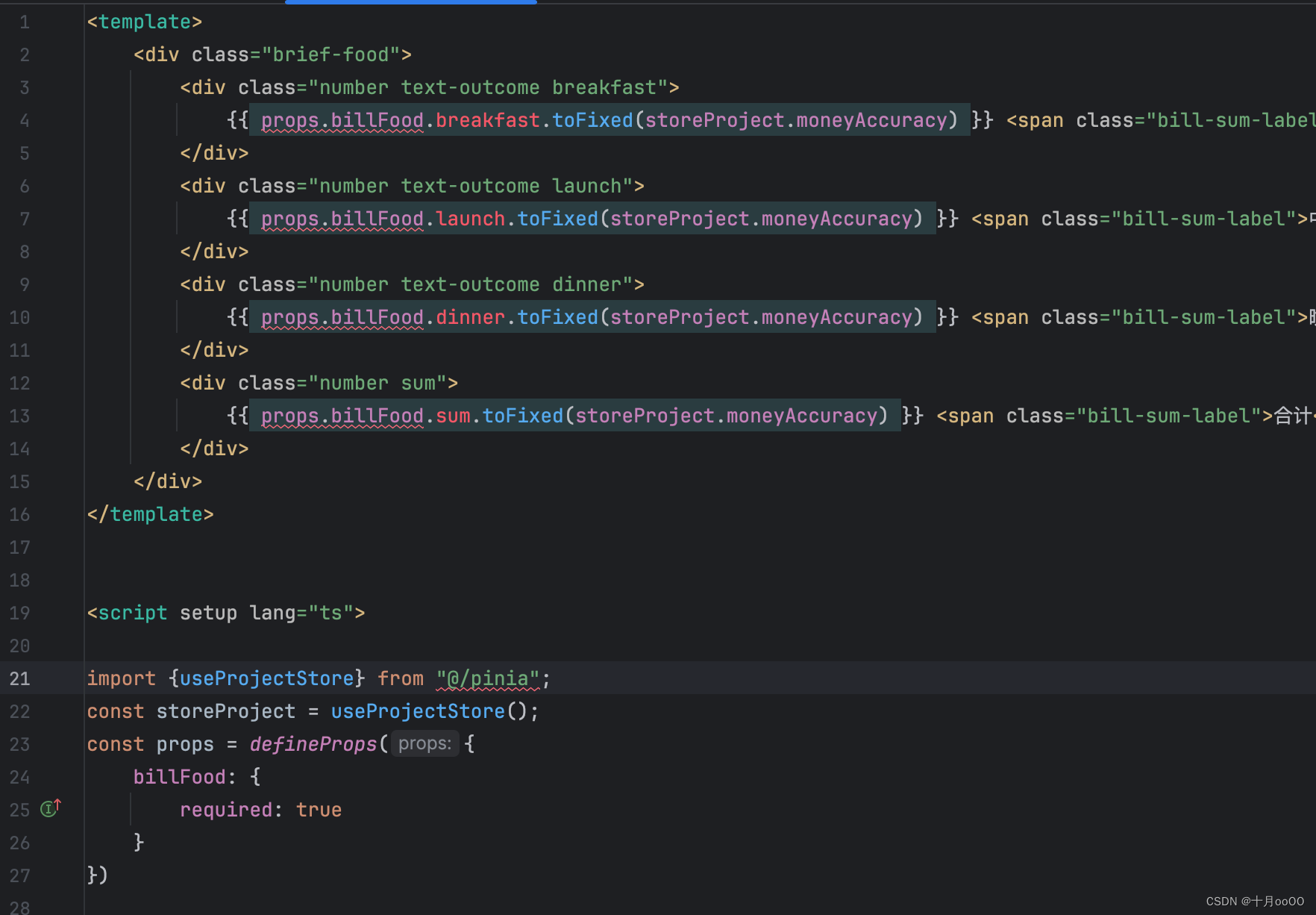This screenshot has height=915, width=1316.
Task: Click the 'setup' attribute on script tag
Action: [x=208, y=613]
